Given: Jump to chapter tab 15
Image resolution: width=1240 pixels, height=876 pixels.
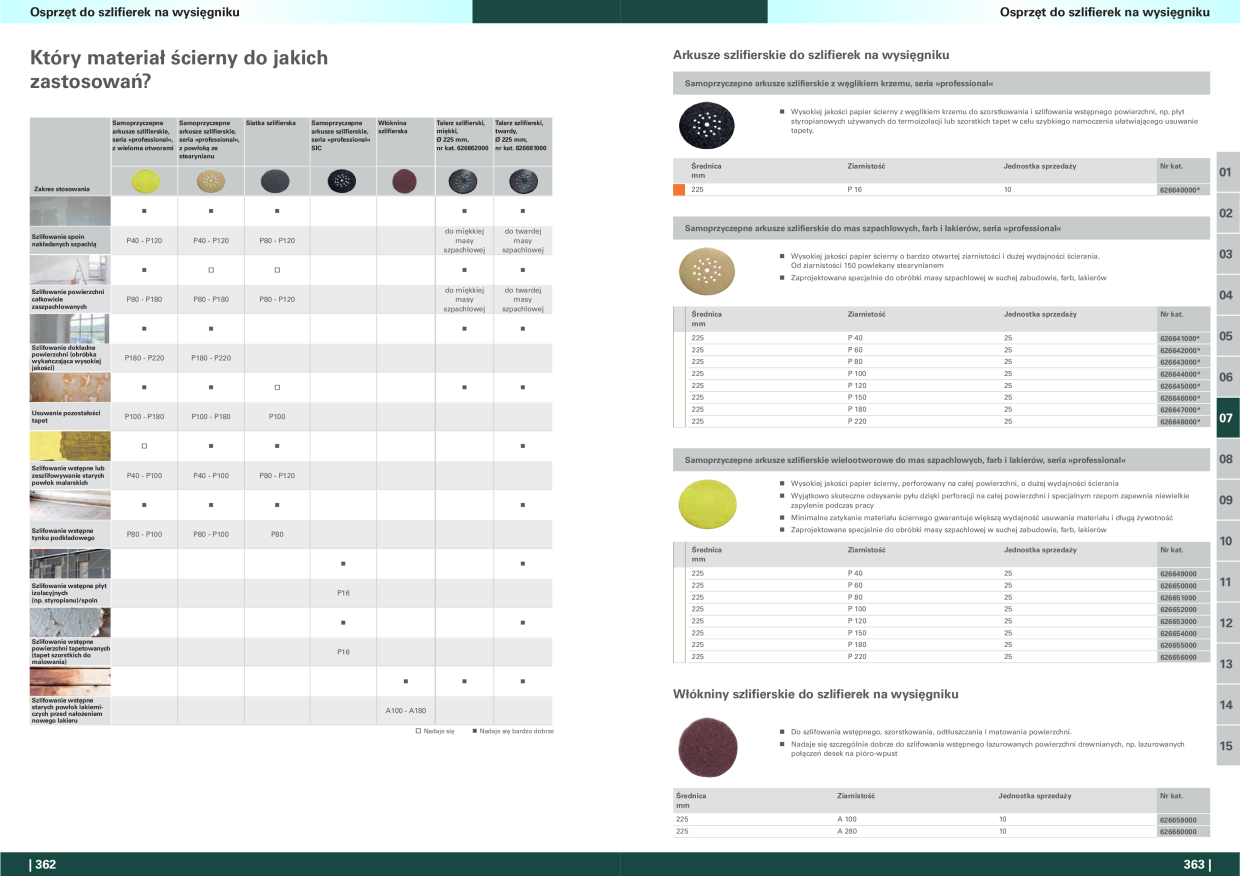Looking at the screenshot, I should pyautogui.click(x=1227, y=746).
